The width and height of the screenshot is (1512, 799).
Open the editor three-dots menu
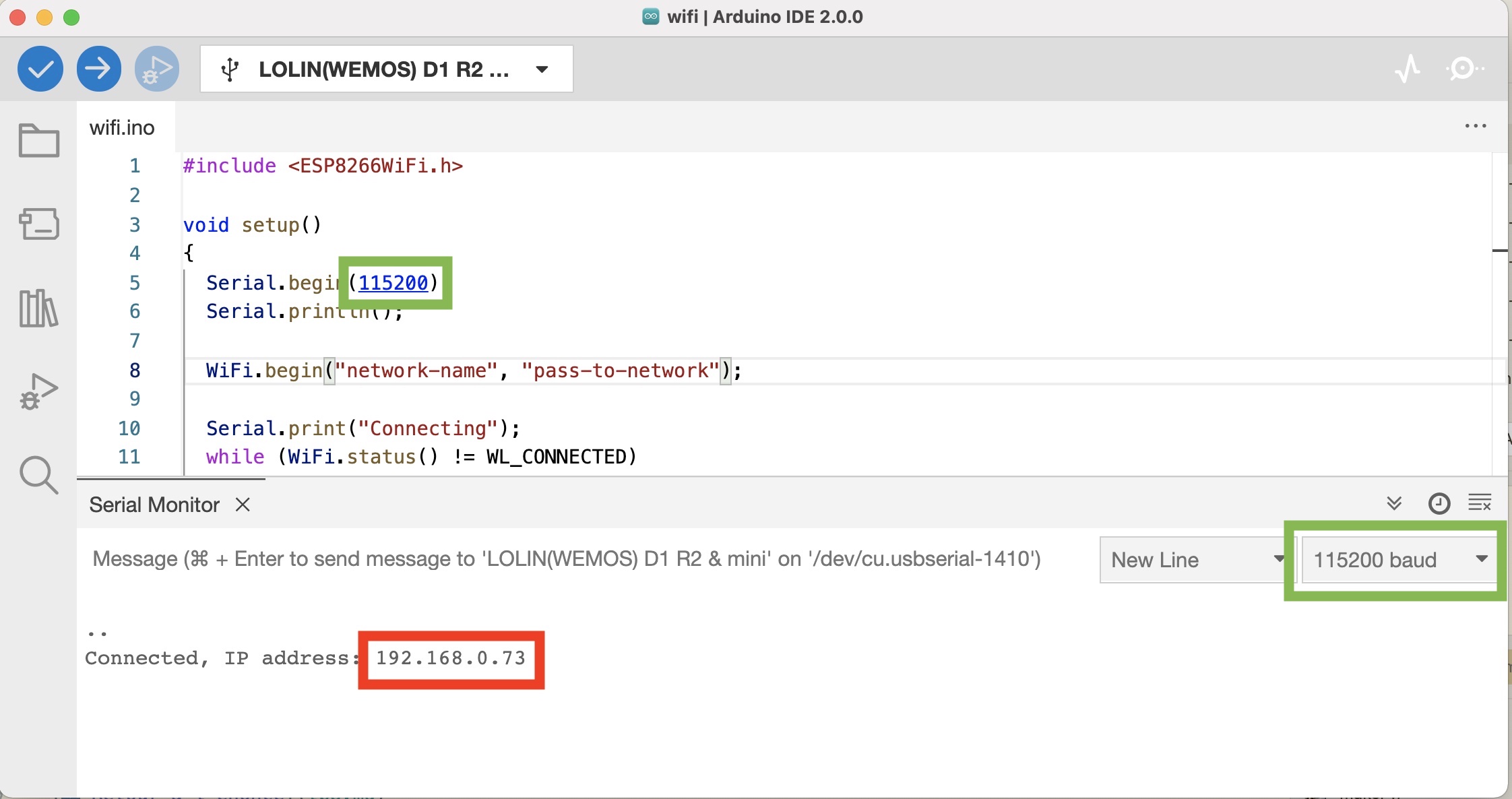click(x=1476, y=126)
